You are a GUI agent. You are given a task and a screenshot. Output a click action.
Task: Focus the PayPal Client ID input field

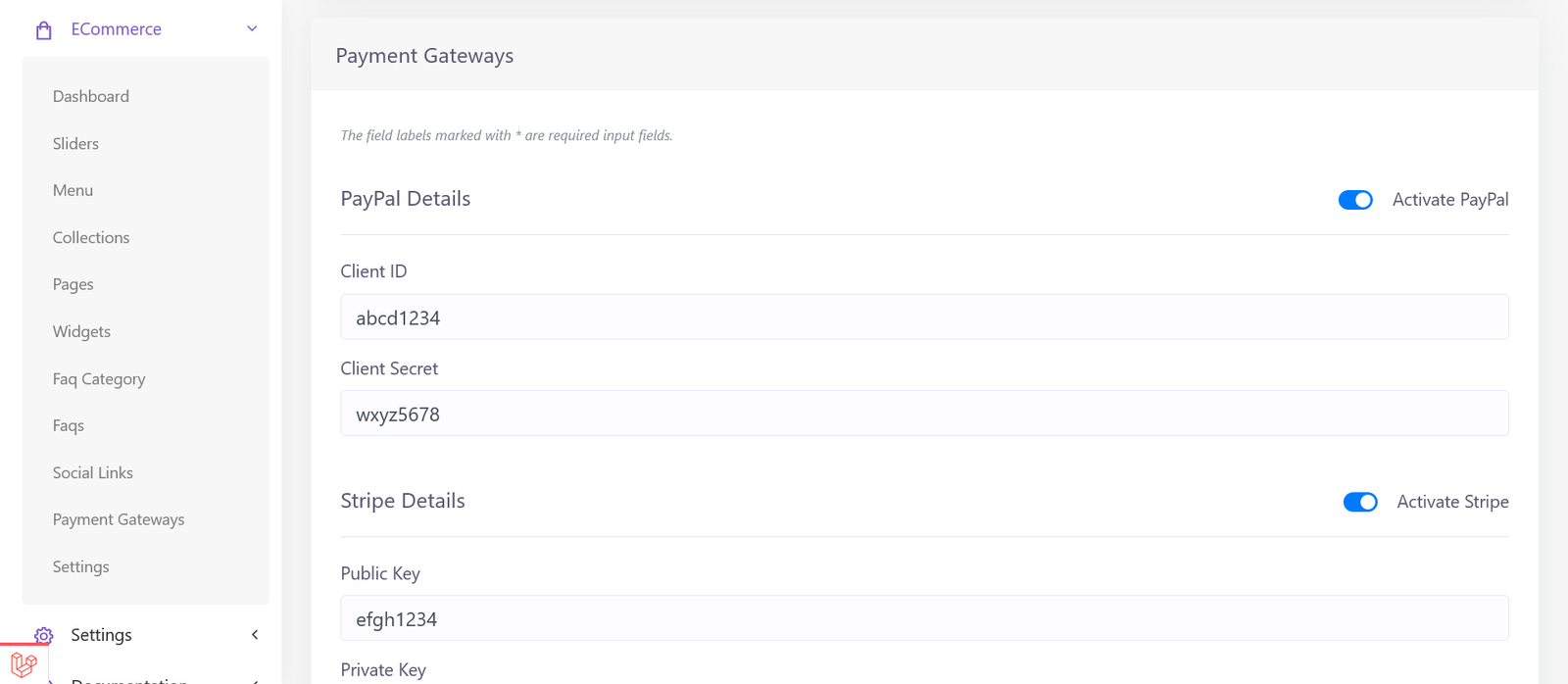(x=923, y=318)
